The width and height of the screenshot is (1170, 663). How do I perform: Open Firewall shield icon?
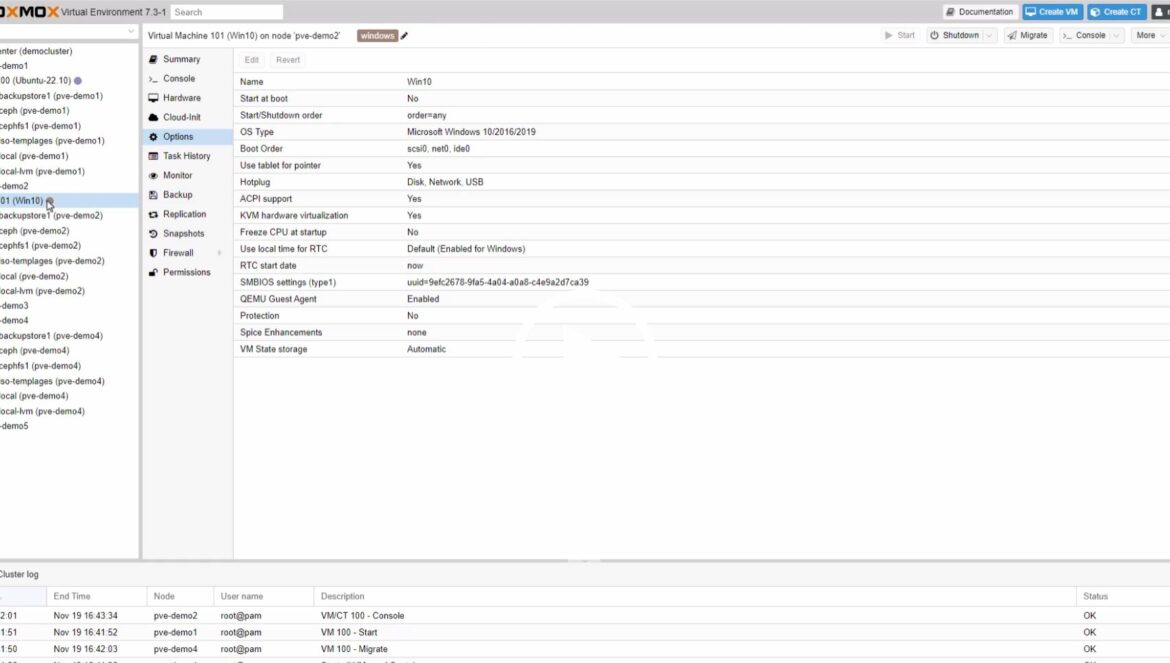pyautogui.click(x=153, y=253)
